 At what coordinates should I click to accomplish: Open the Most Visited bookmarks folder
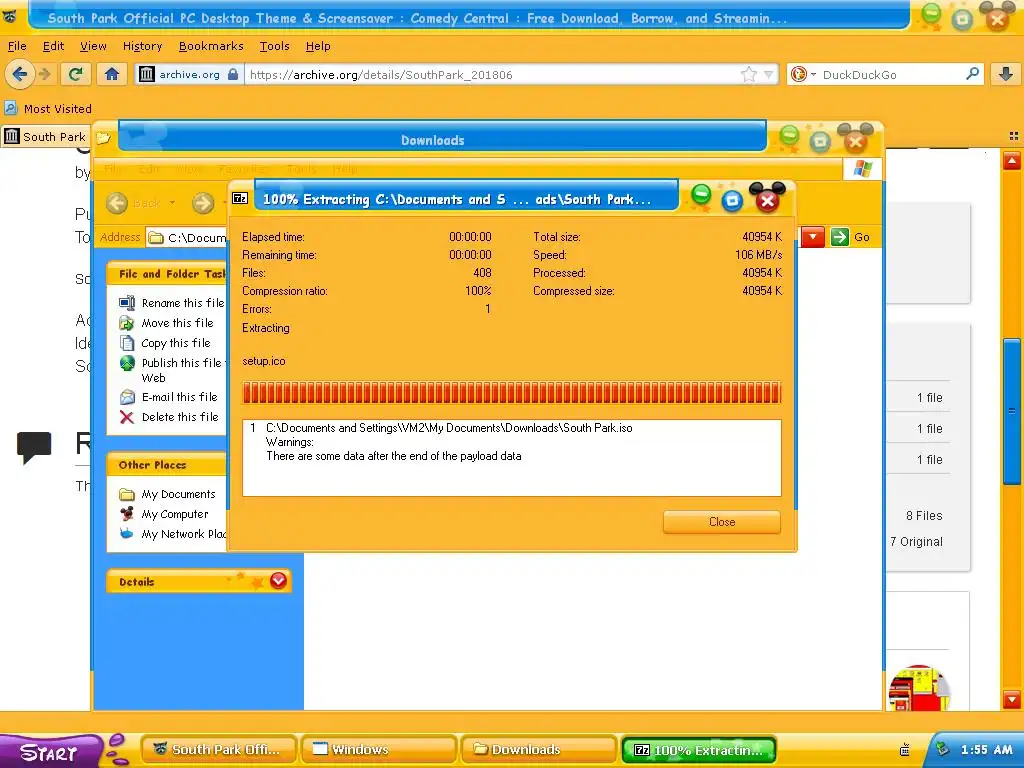coord(48,108)
